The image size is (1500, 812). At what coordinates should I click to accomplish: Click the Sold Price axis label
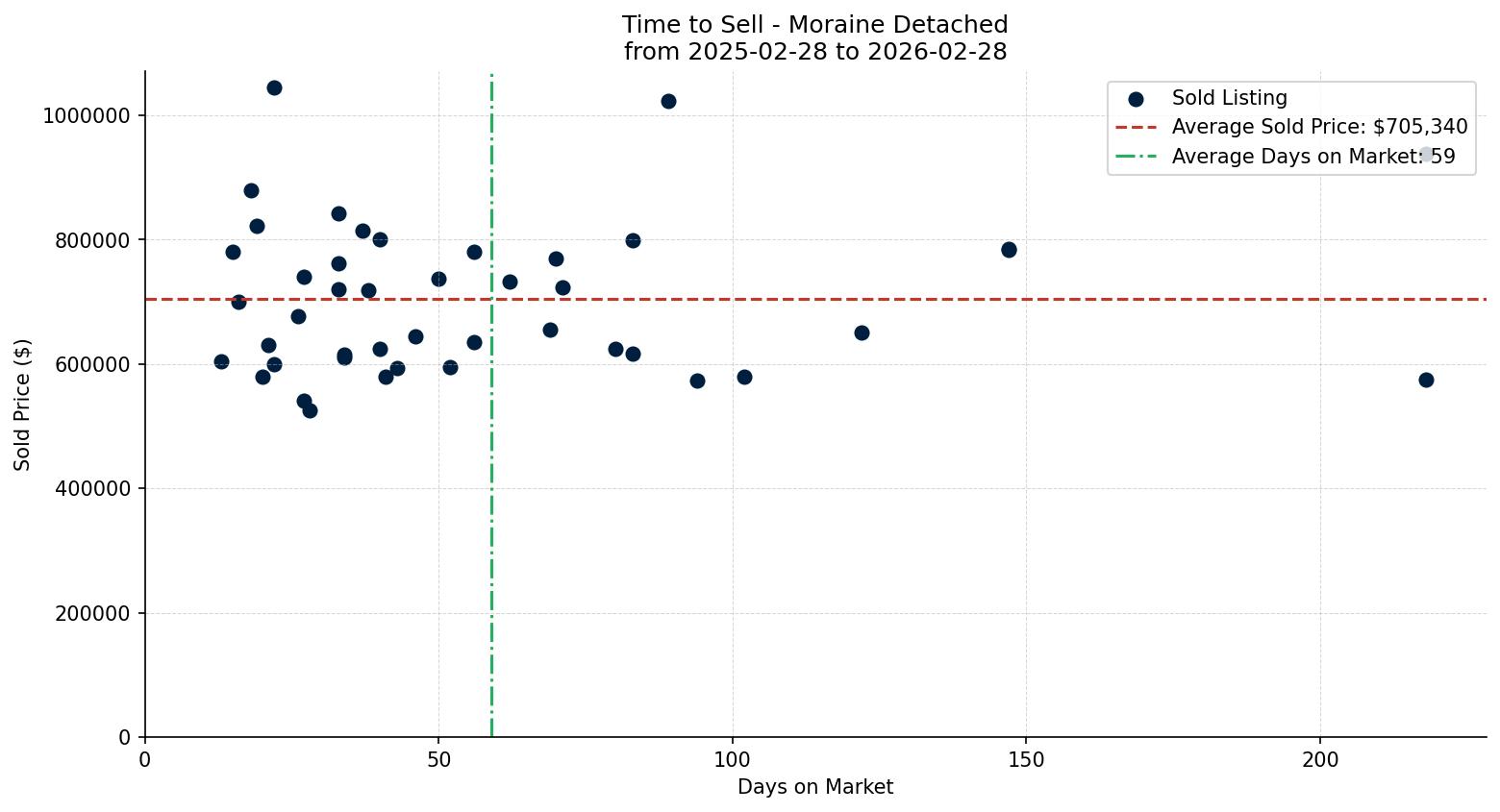(23, 405)
